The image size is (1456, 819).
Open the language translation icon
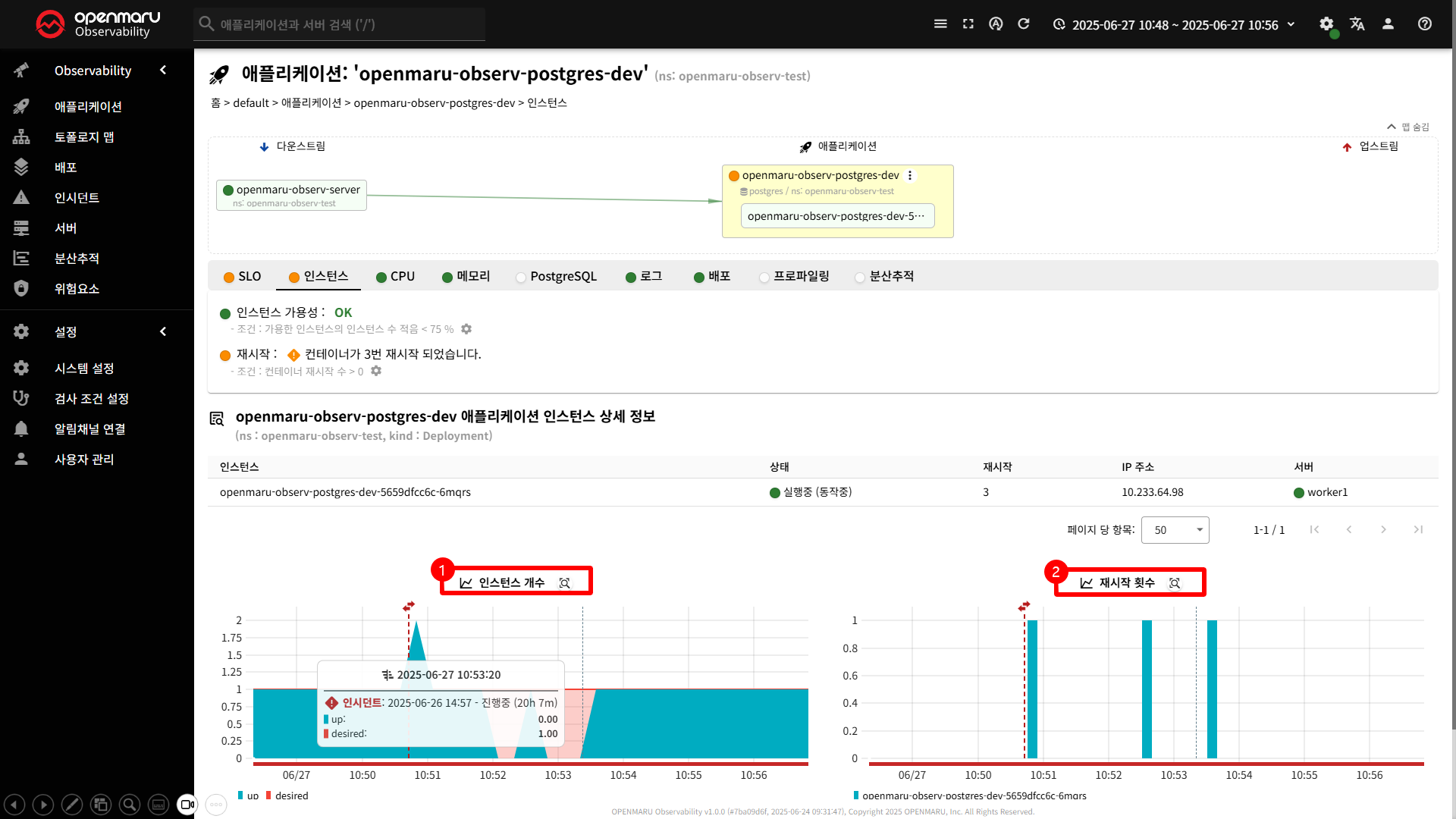[x=1357, y=24]
